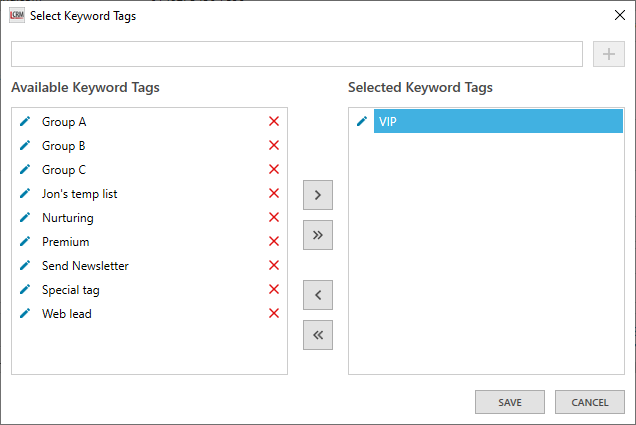The image size is (636, 425).
Task: Remove selected tag with left arrow
Action: [x=317, y=295]
